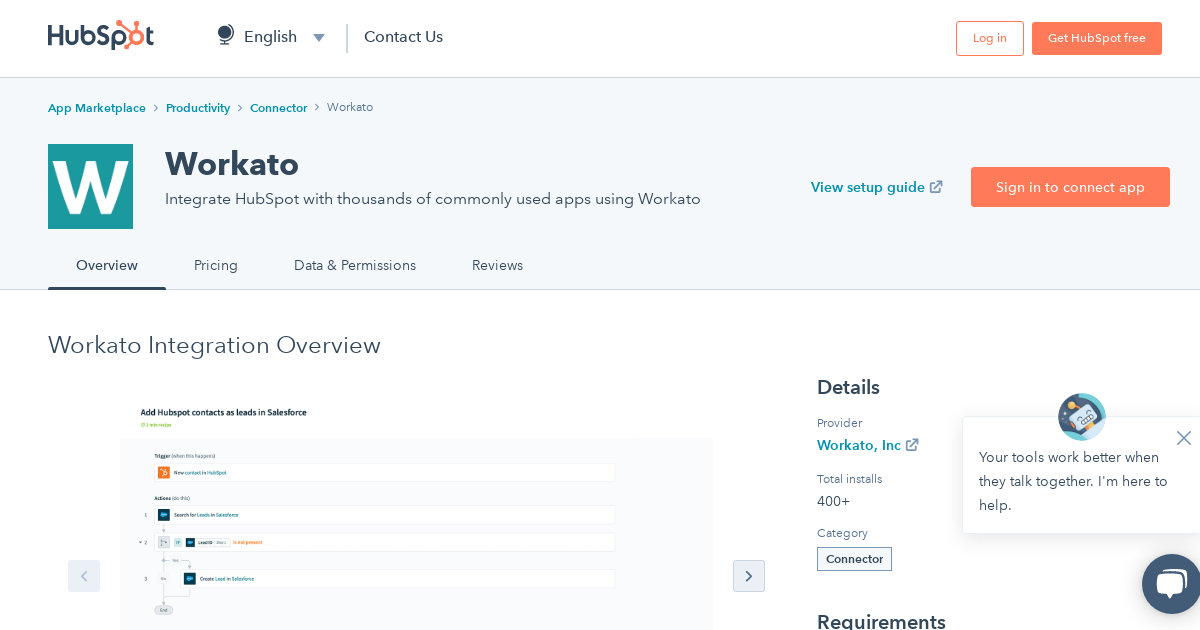Open the chat widget bubble
Screen dimensions: 1200x630
[x=1171, y=584]
